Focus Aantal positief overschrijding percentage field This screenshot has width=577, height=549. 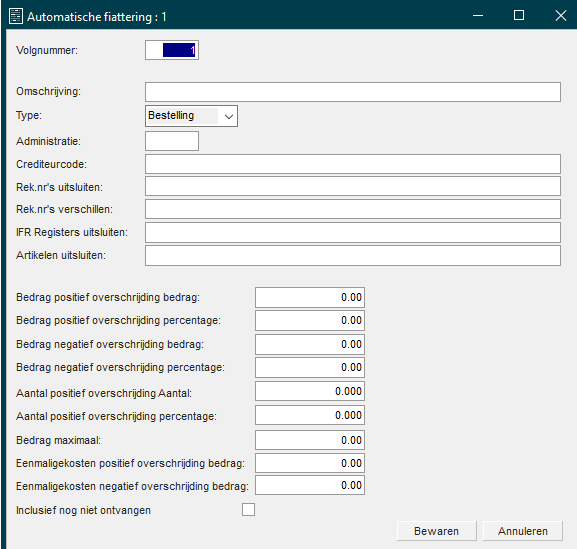[x=310, y=415]
